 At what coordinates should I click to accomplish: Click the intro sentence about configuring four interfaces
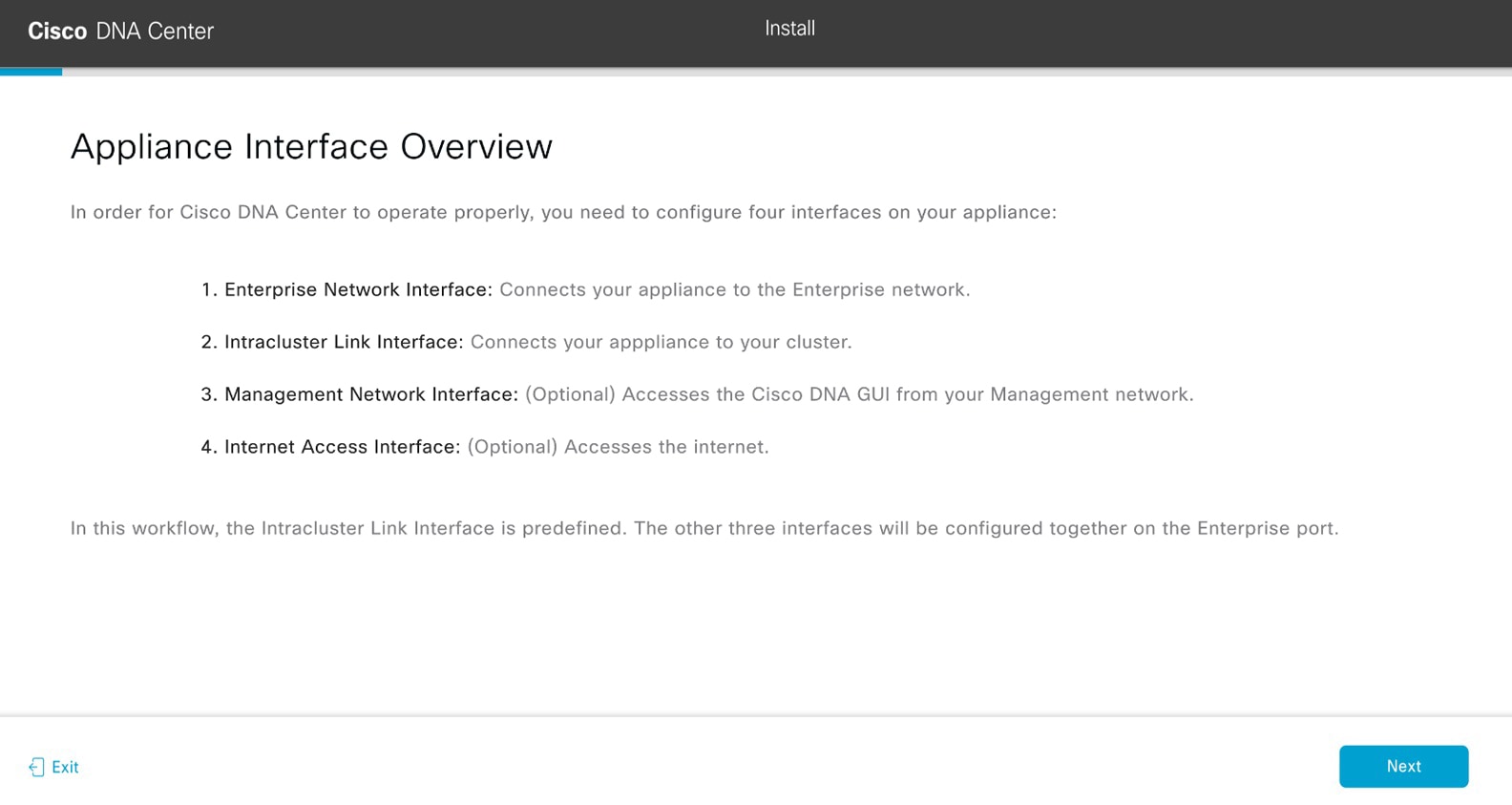coord(563,212)
